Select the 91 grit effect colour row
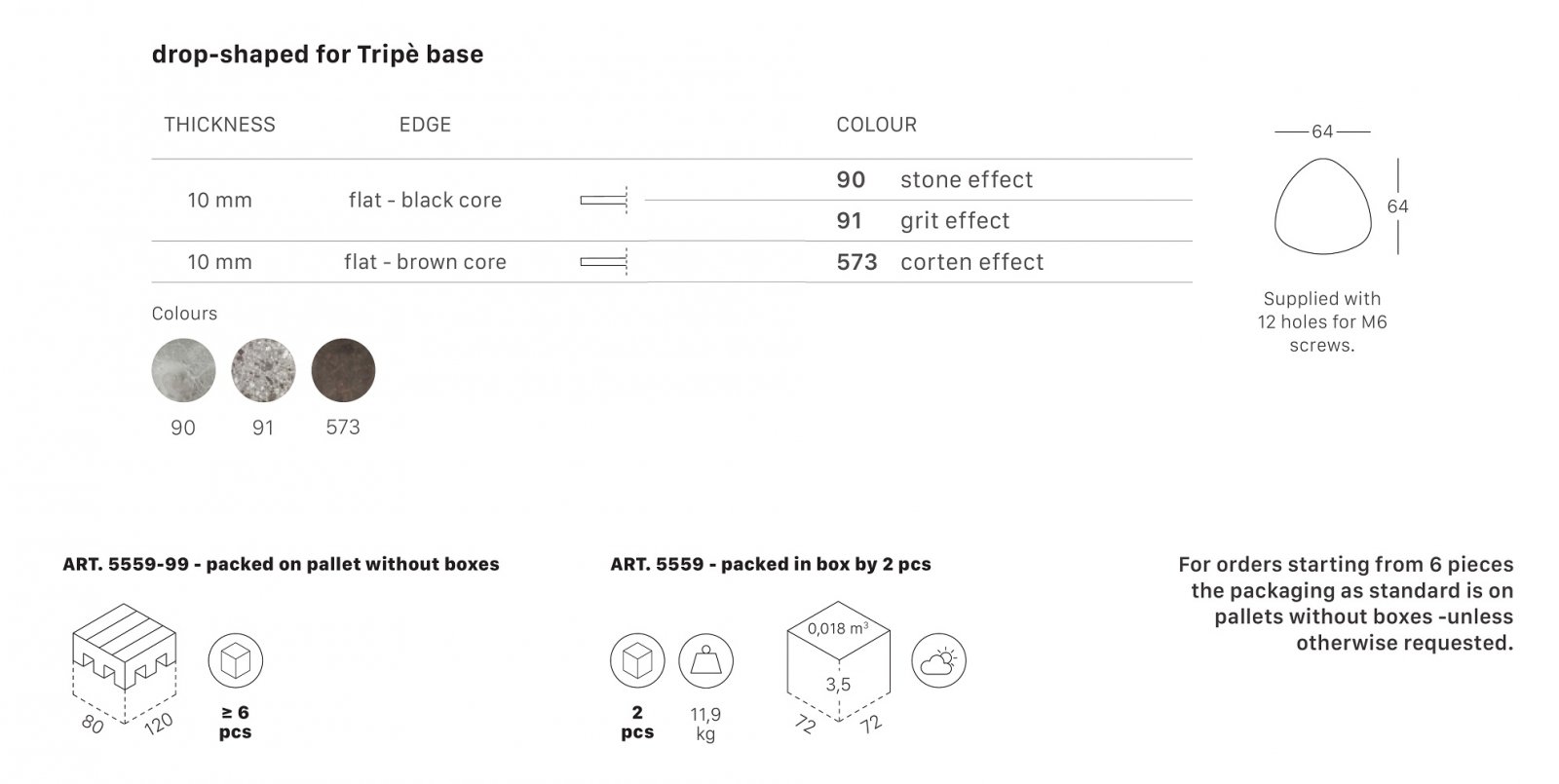Screen dimensions: 1559x784 pyautogui.click(x=1013, y=221)
